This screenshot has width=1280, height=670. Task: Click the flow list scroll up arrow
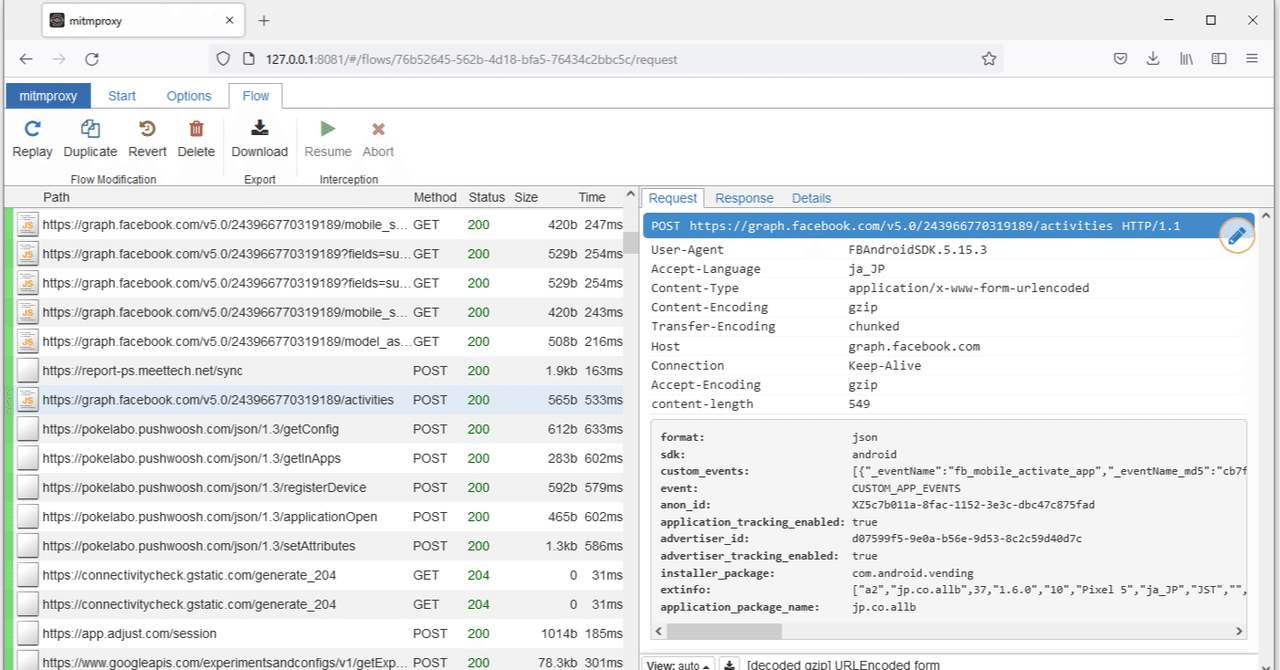click(631, 196)
